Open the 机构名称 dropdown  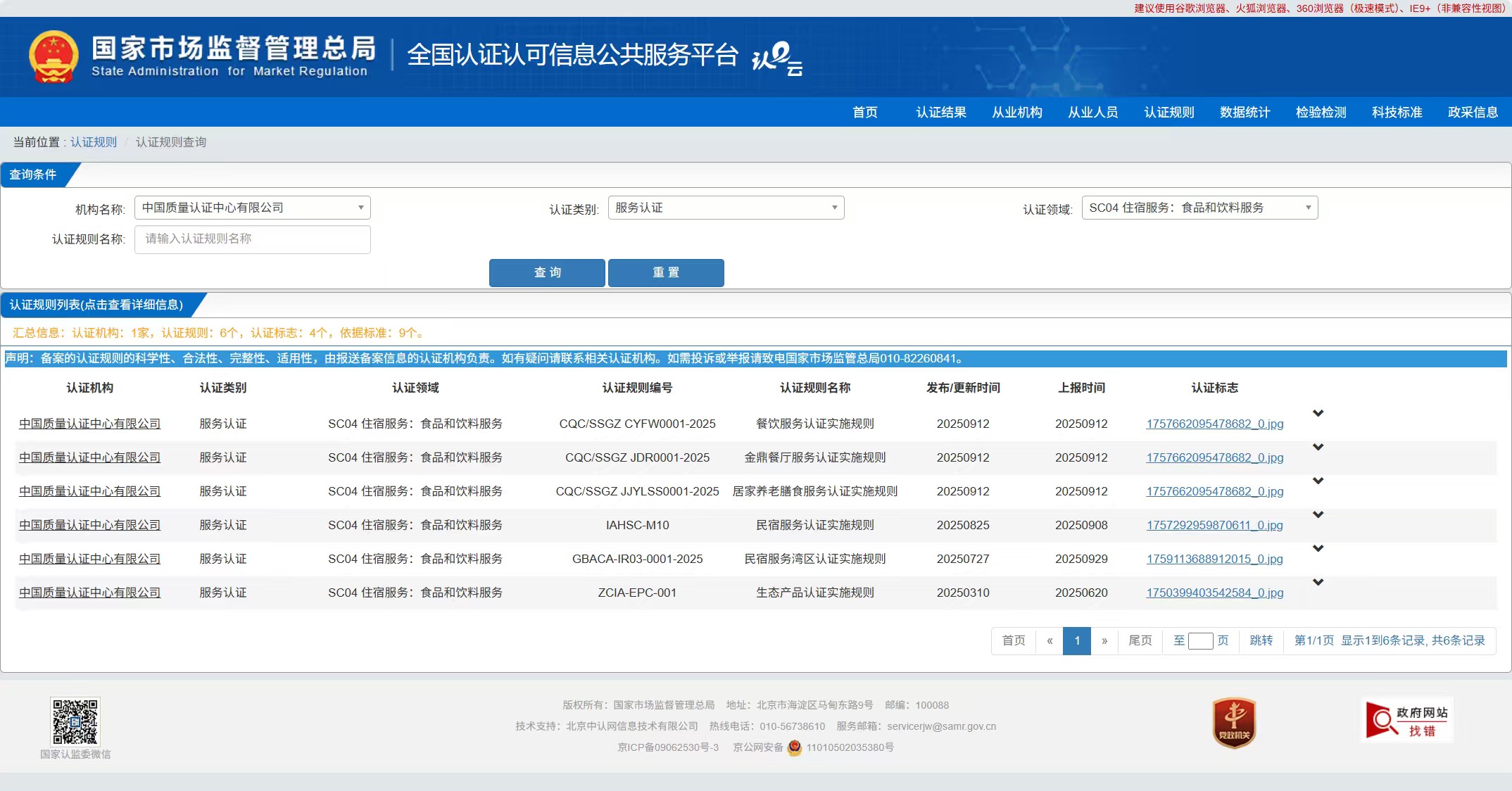[x=252, y=208]
